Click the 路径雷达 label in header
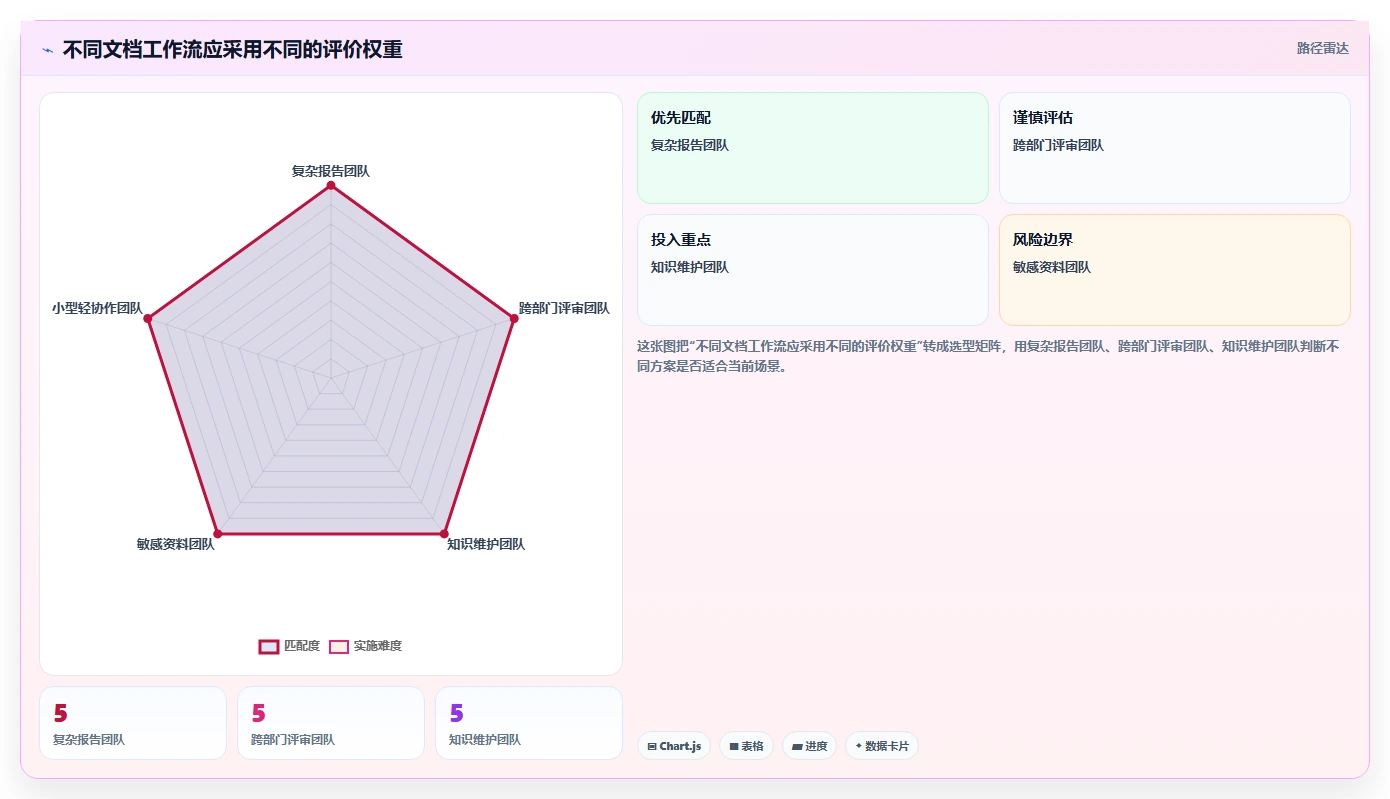 [1323, 48]
